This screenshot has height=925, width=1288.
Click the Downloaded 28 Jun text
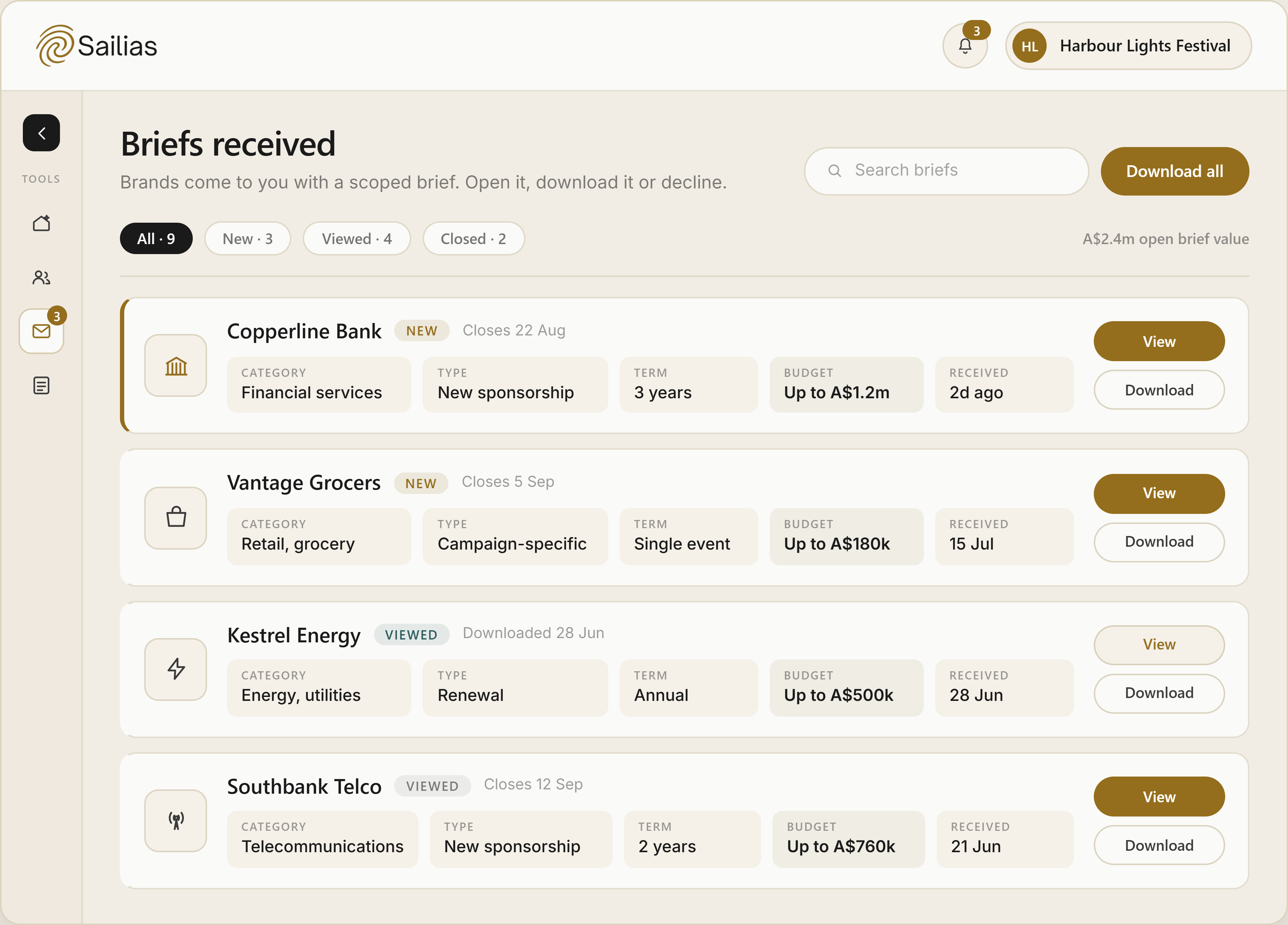coord(533,633)
